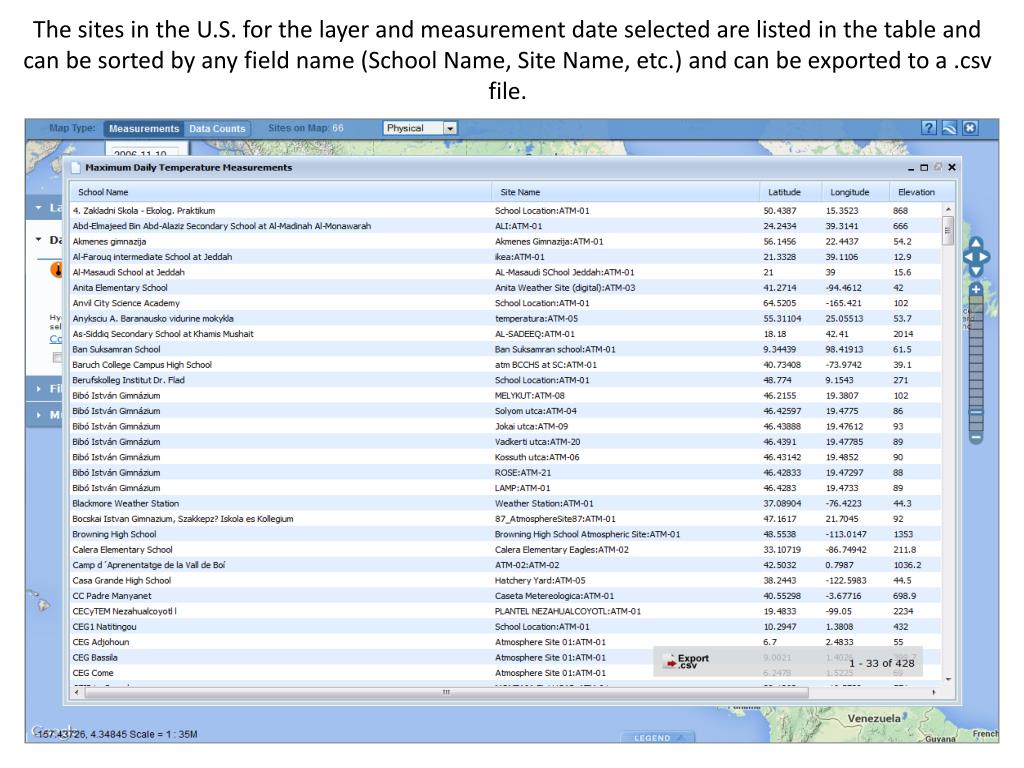This screenshot has height=768, width=1024.
Task: Zoom out with the minus button
Action: [x=976, y=437]
